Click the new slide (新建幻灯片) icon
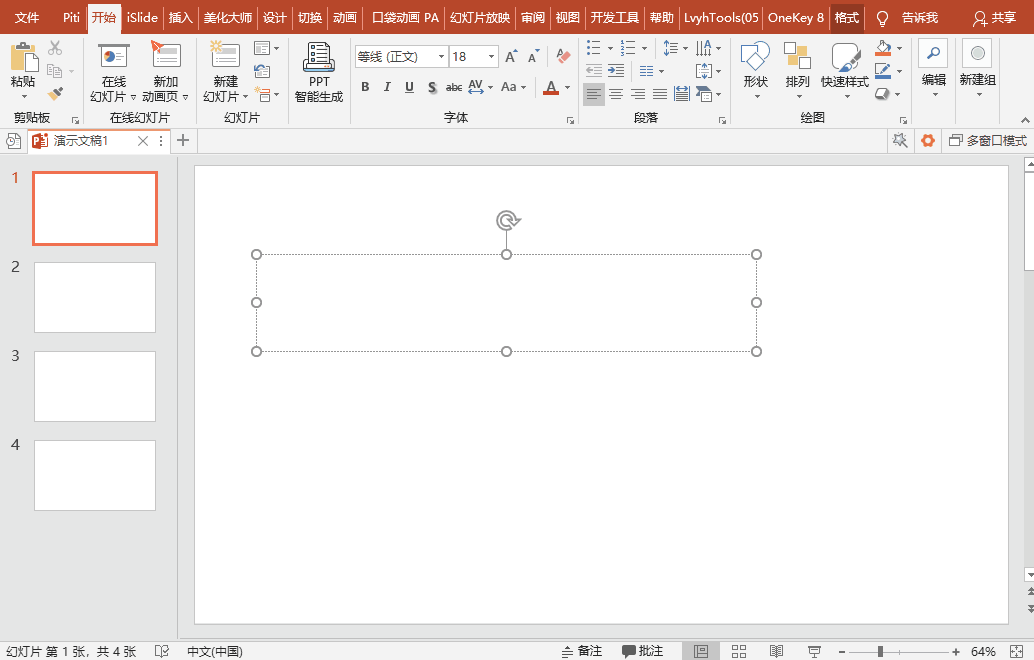This screenshot has width=1034, height=660. click(x=225, y=55)
